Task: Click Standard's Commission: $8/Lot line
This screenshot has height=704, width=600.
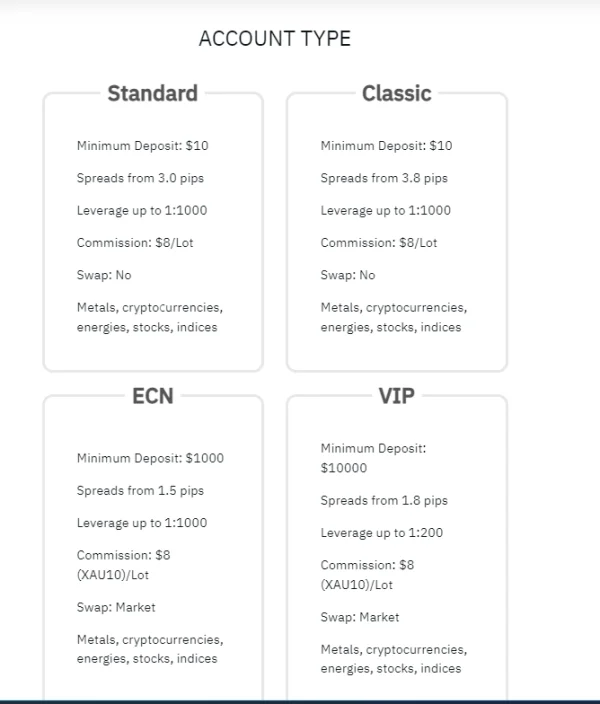Action: click(x=135, y=243)
